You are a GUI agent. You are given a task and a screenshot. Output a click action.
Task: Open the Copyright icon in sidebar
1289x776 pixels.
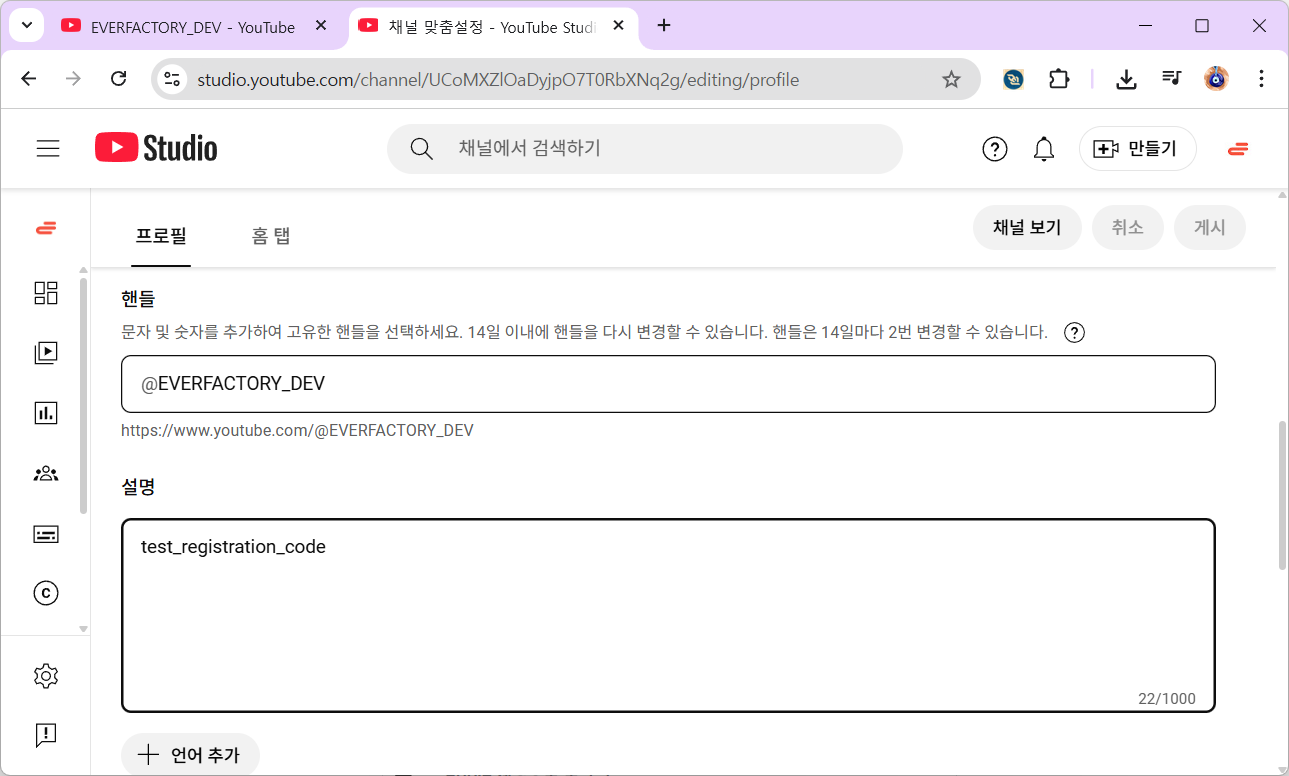(46, 593)
